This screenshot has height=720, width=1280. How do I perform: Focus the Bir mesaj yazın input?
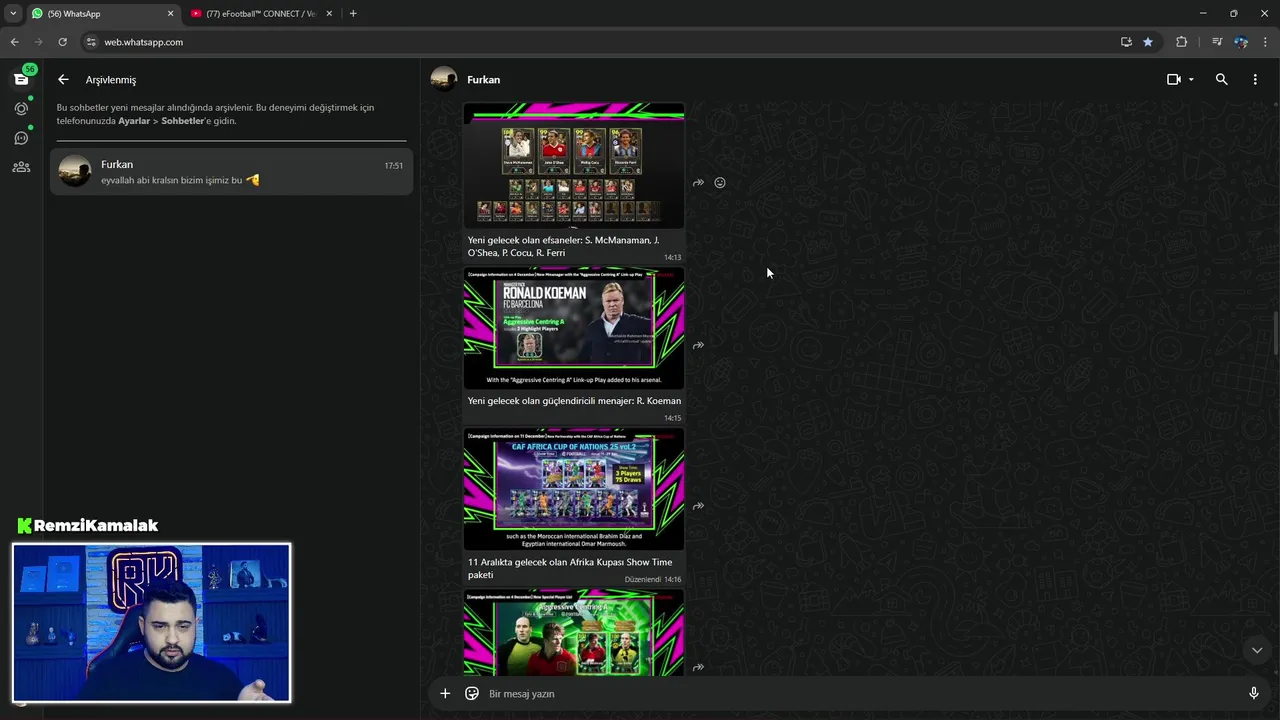pos(860,693)
